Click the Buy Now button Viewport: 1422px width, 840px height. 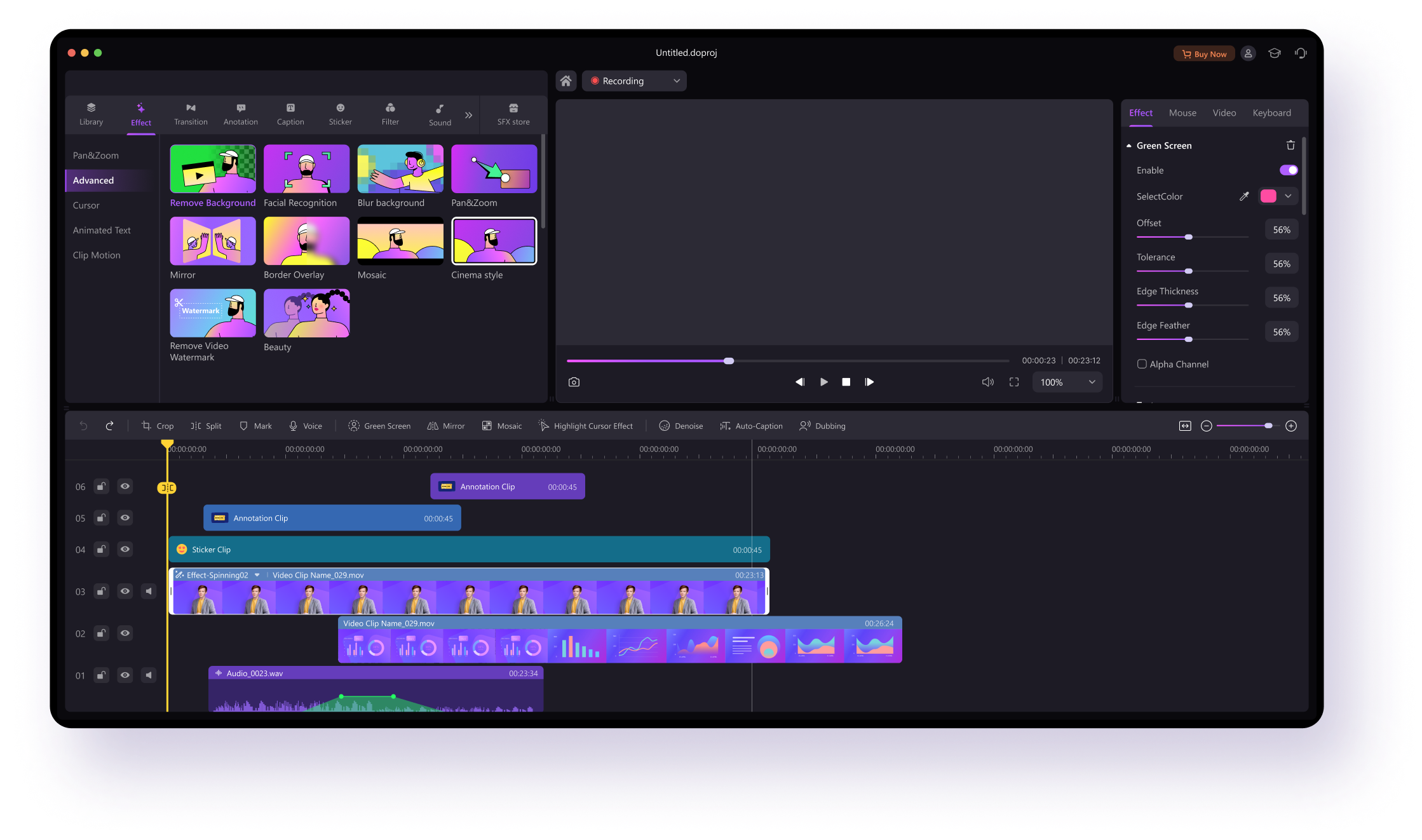[1203, 54]
